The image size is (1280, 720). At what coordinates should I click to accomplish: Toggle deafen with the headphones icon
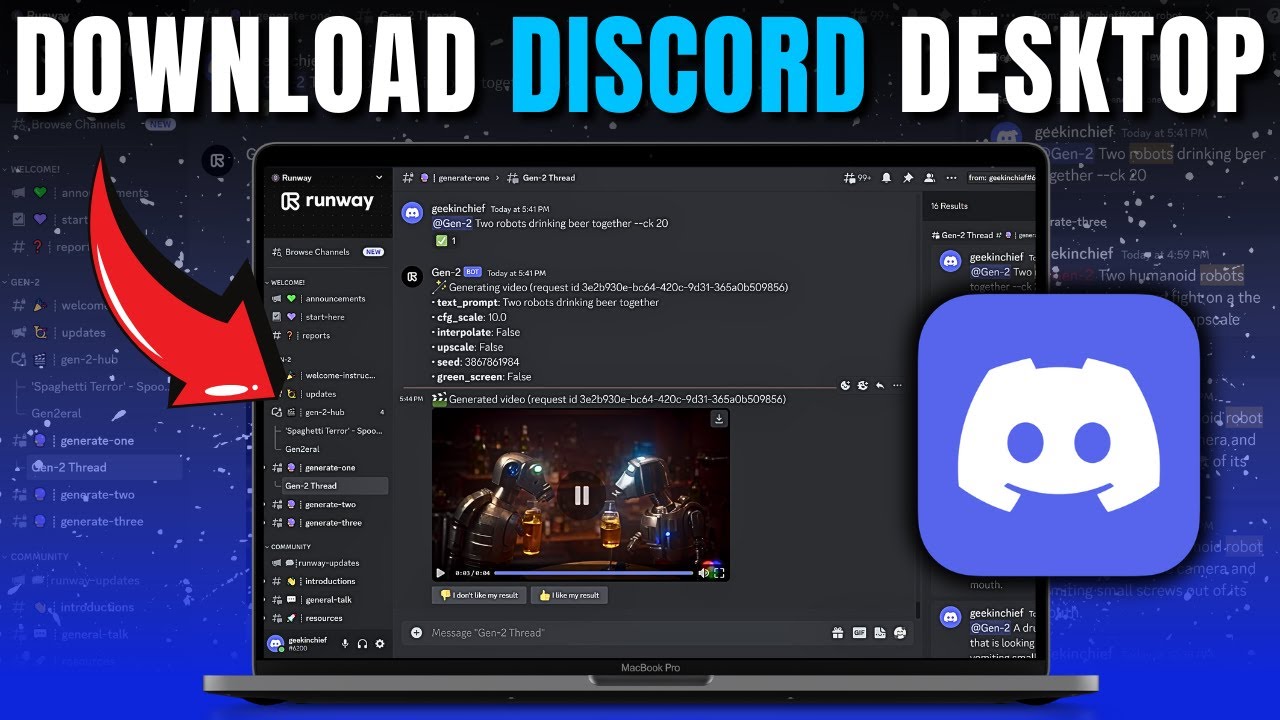(x=362, y=644)
